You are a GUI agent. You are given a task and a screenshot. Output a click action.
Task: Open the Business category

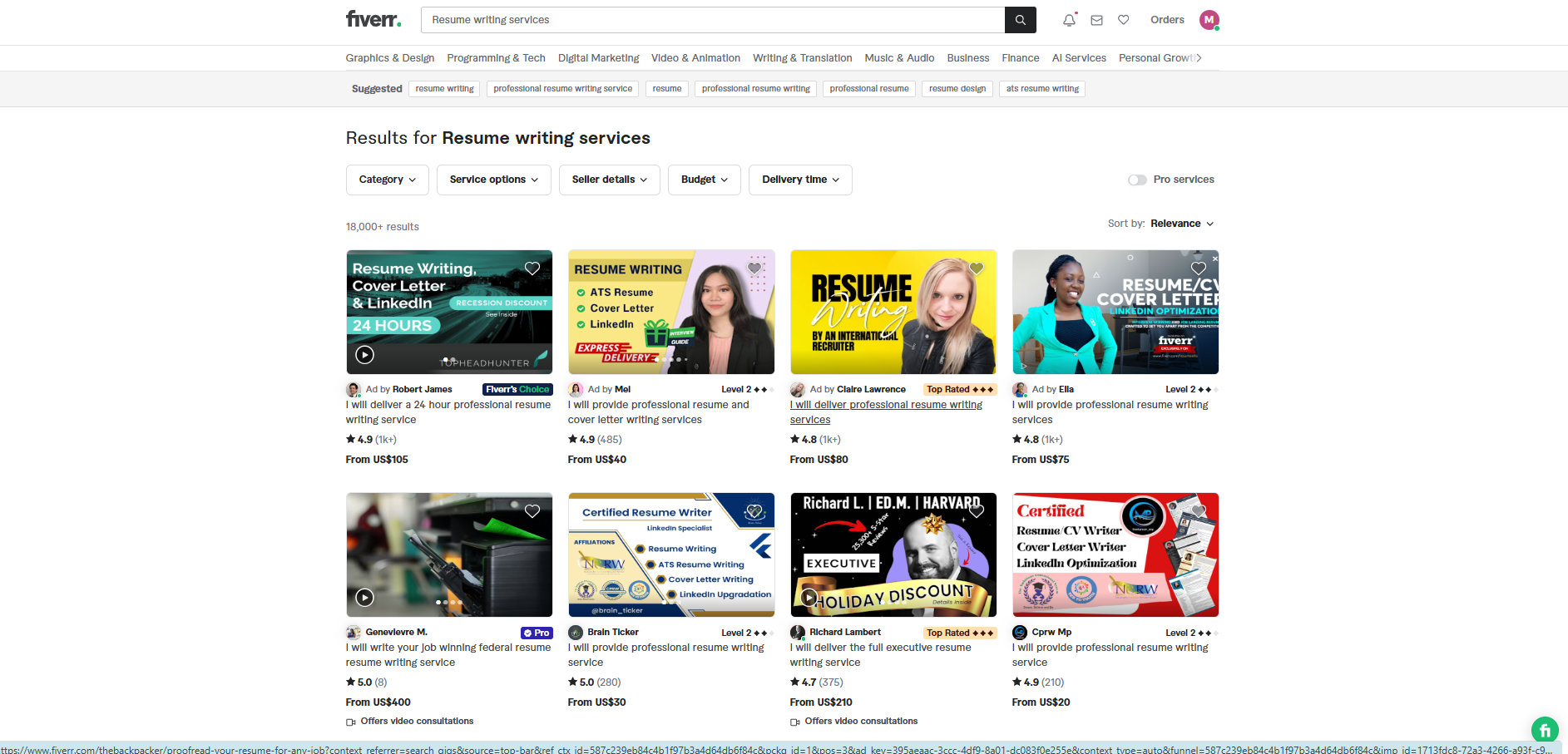968,58
